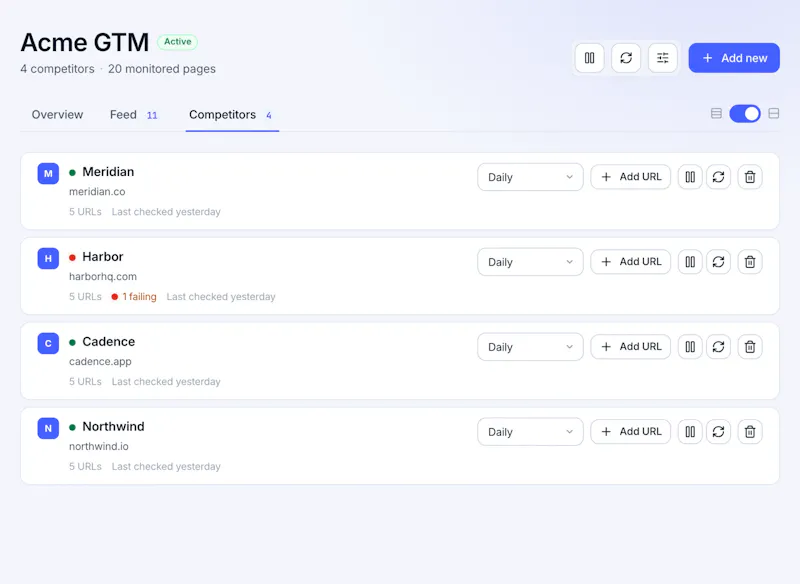Image resolution: width=800 pixels, height=584 pixels.
Task: Click the '20 monitored pages' text
Action: click(x=162, y=69)
